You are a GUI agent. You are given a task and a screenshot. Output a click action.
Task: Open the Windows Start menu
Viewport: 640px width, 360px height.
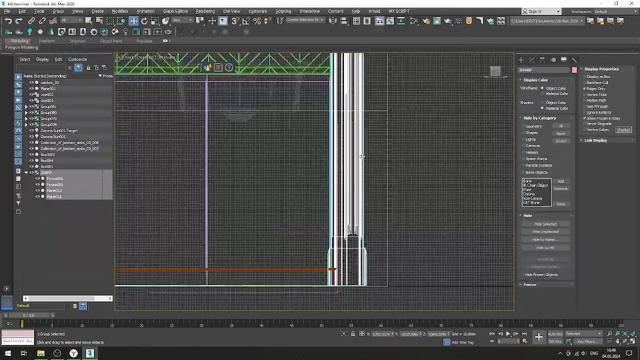(8, 353)
